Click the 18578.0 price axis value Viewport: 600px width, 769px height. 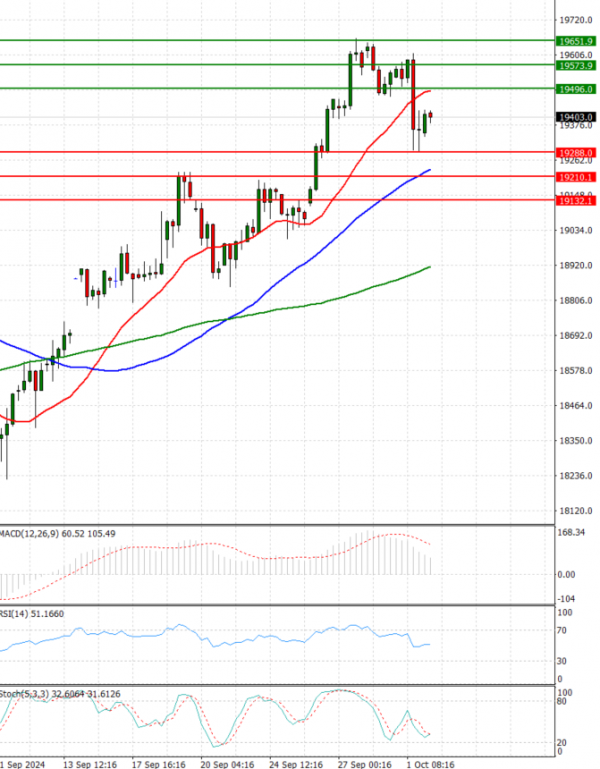tap(575, 371)
